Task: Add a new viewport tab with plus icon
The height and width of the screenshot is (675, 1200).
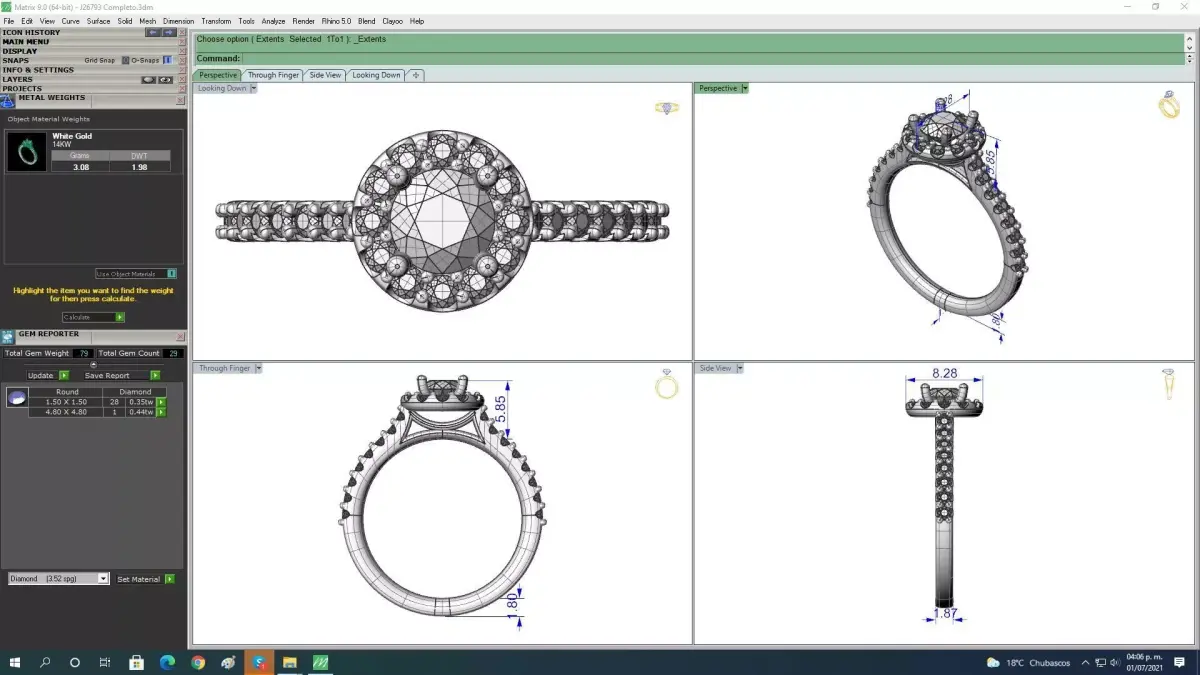Action: [416, 75]
